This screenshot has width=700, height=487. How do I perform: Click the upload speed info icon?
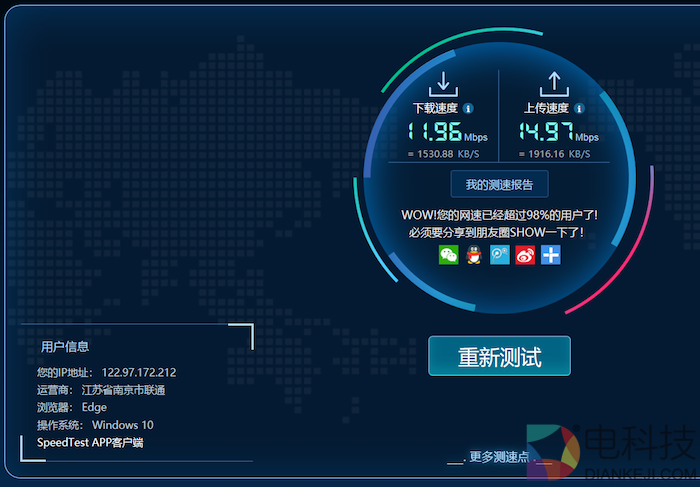[x=579, y=108]
